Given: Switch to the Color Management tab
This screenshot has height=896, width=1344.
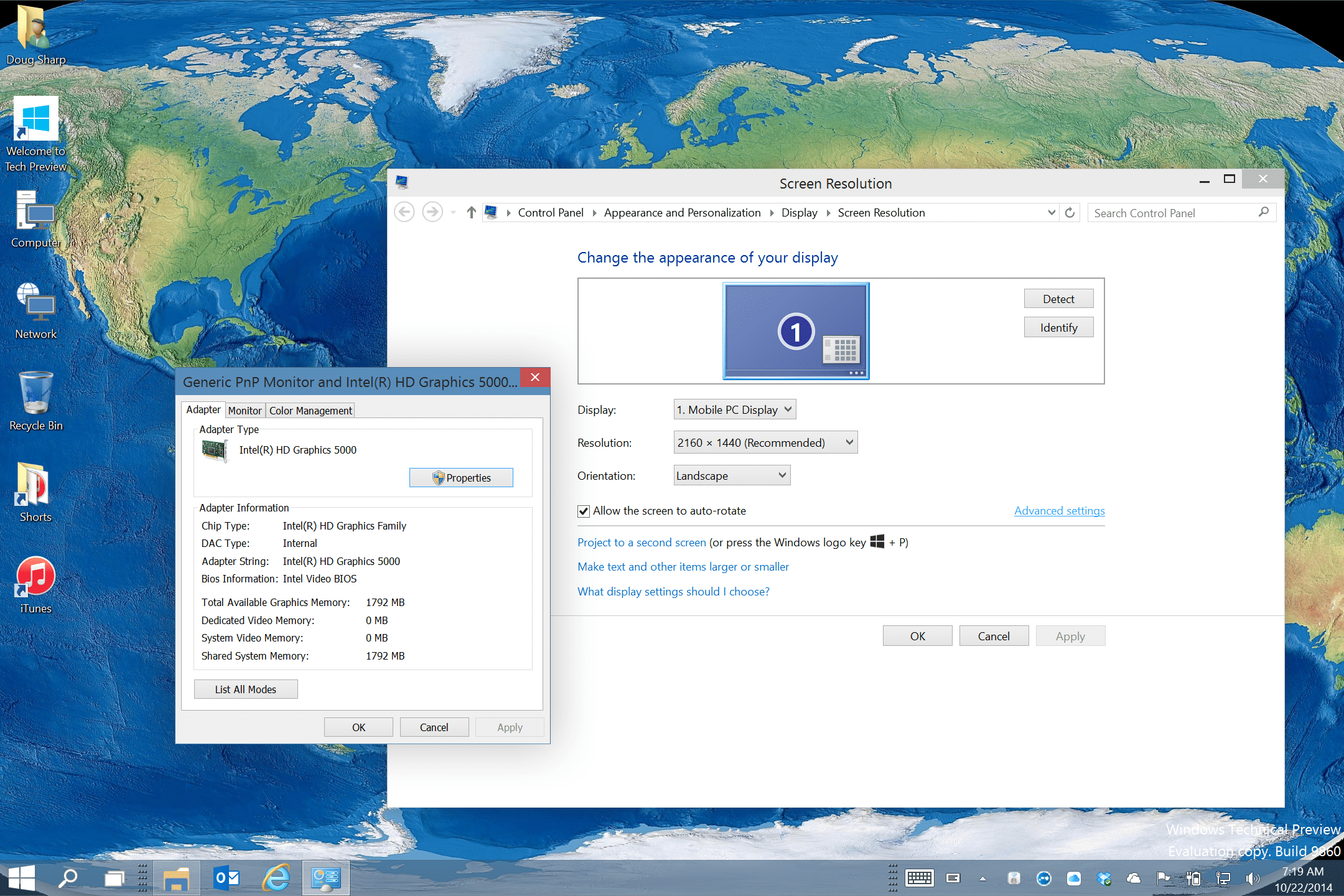Looking at the screenshot, I should (310, 411).
